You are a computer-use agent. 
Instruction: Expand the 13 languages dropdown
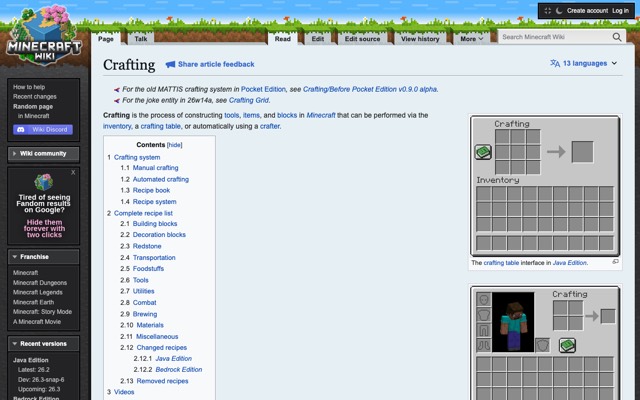coord(583,63)
